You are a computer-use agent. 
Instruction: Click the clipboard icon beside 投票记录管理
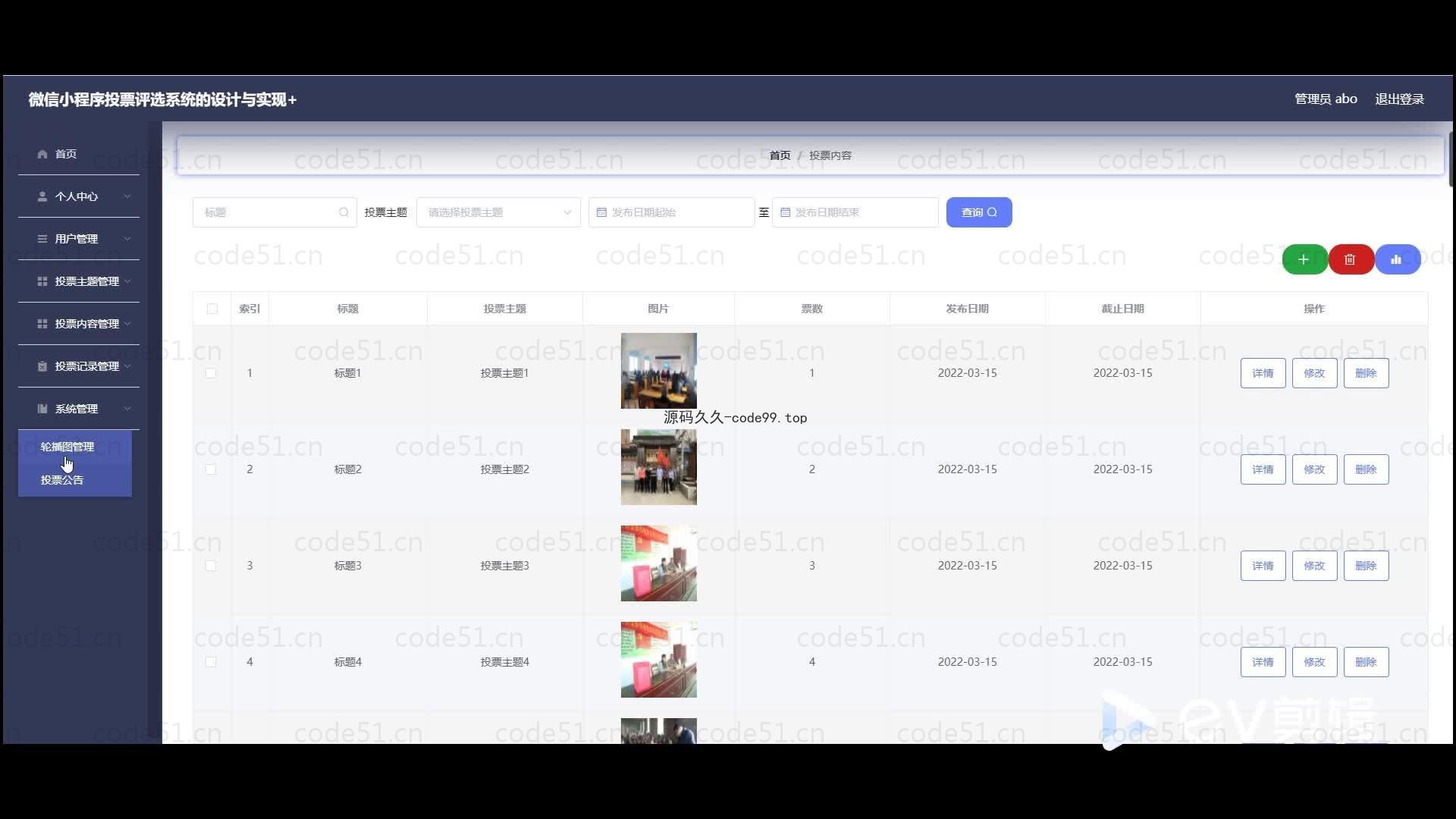click(x=42, y=366)
